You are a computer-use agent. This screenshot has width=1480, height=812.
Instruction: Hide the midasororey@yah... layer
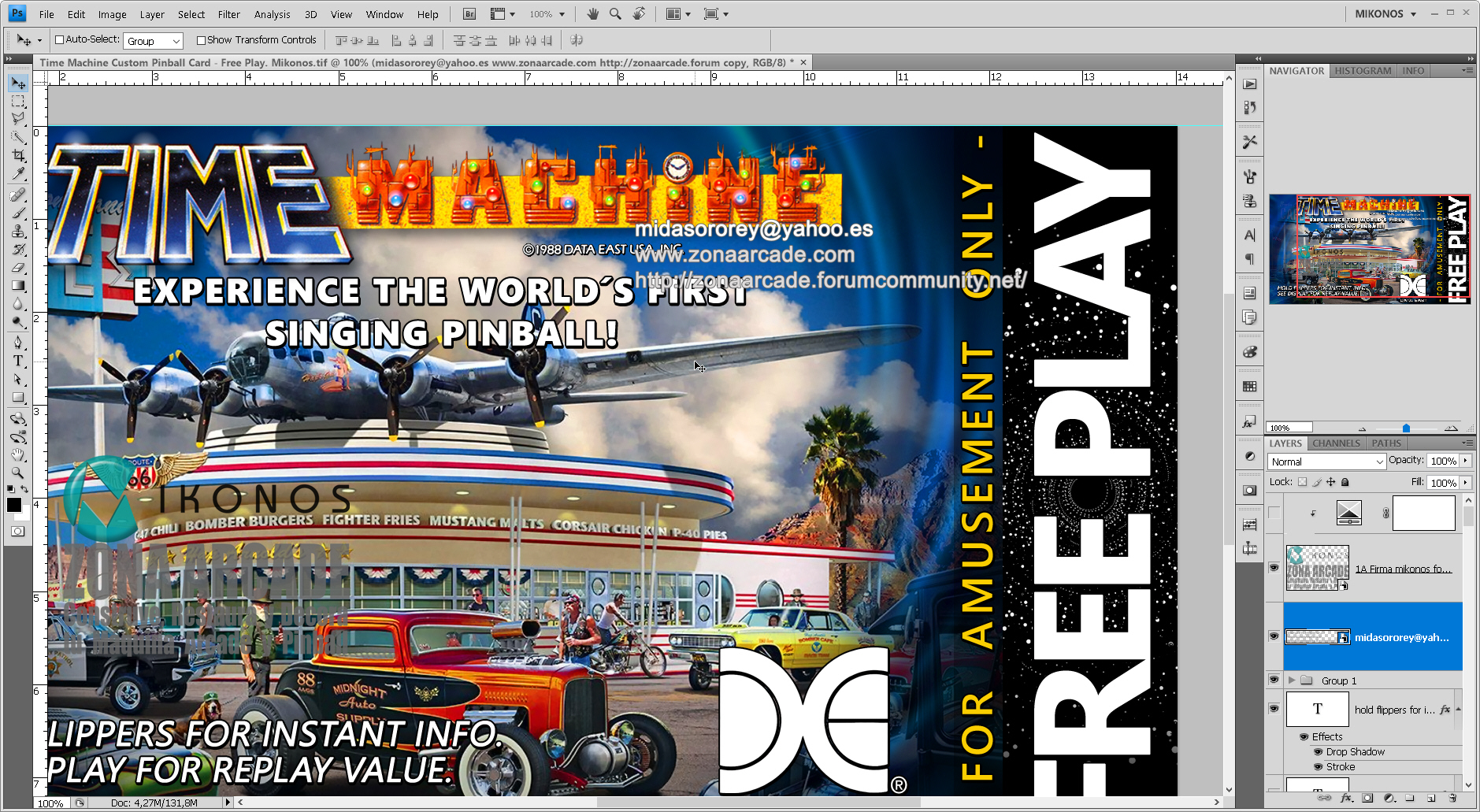click(x=1274, y=636)
